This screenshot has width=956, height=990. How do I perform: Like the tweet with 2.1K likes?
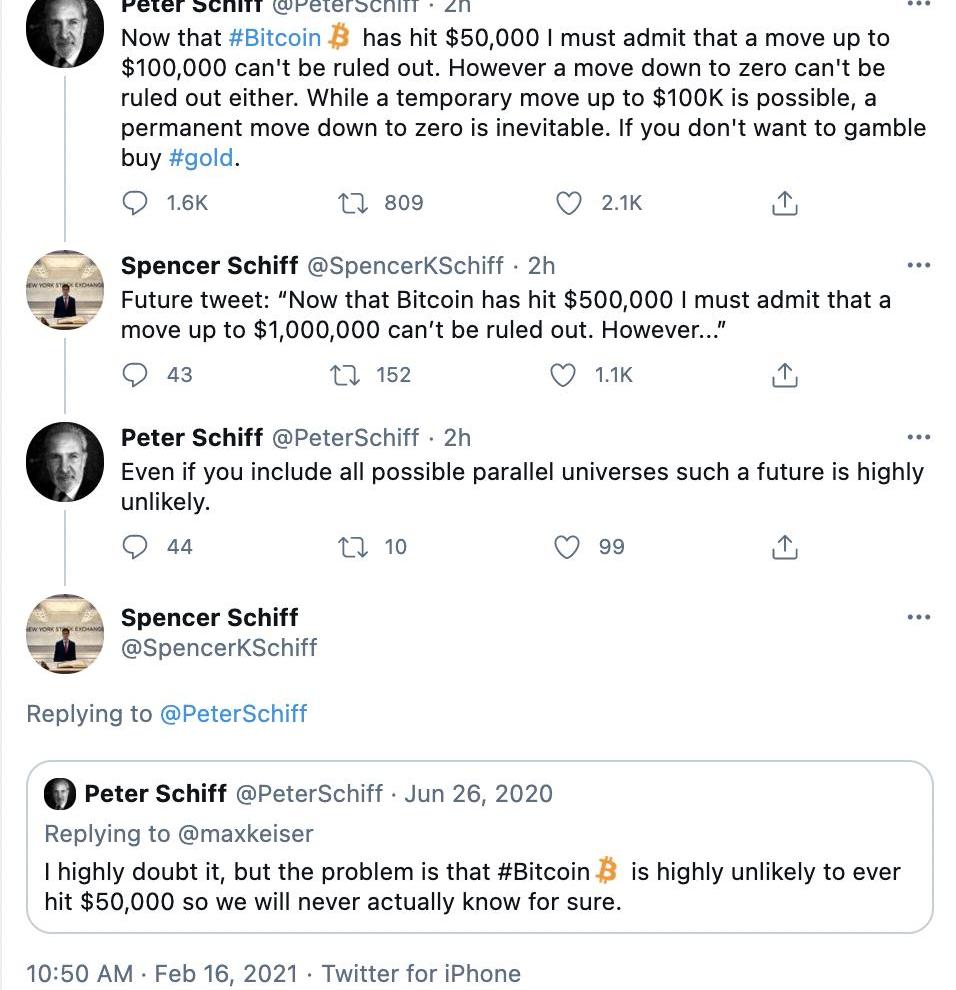pos(569,203)
